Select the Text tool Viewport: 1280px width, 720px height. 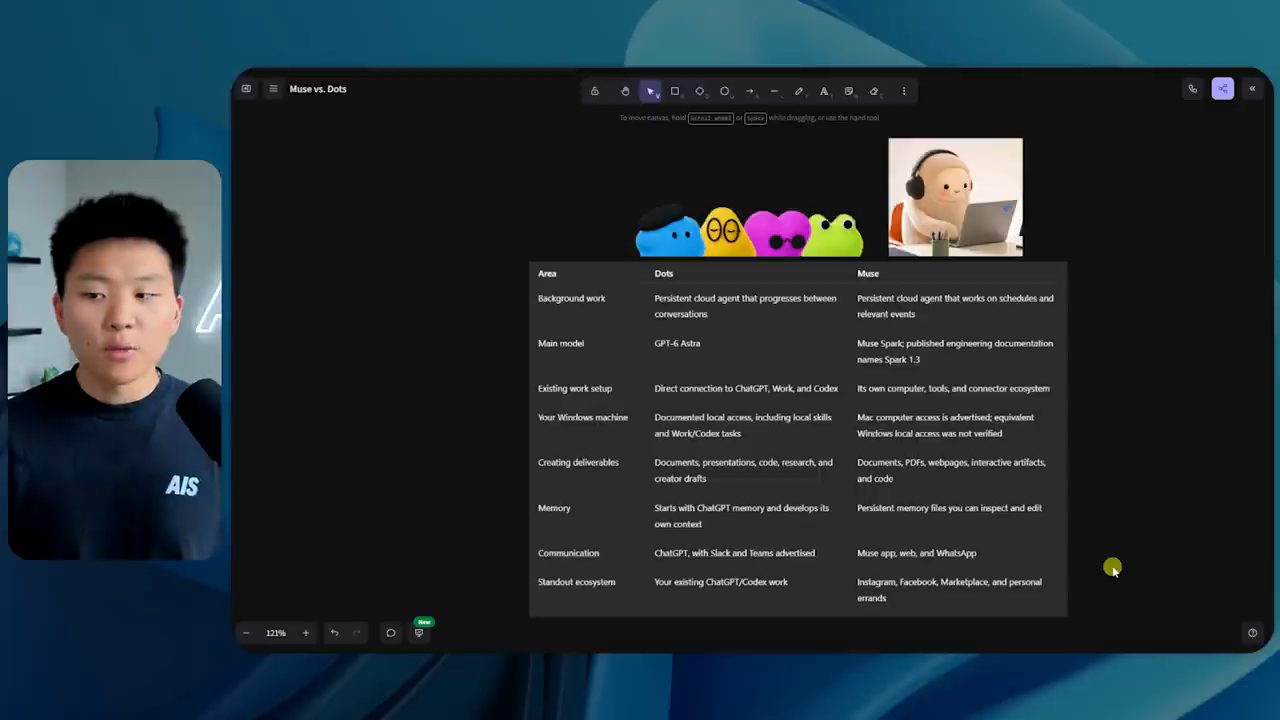pyautogui.click(x=824, y=91)
